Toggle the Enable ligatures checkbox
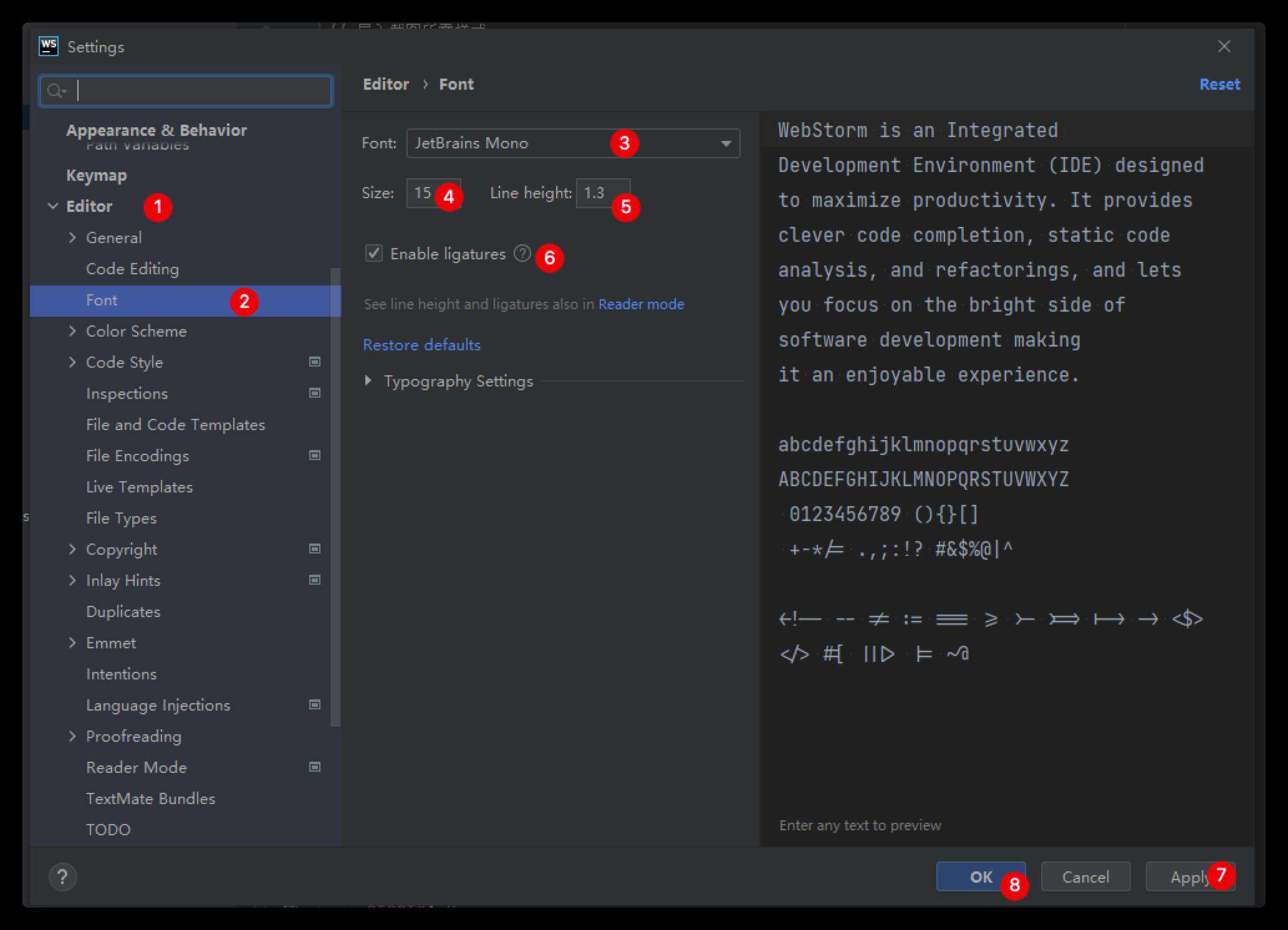Image resolution: width=1288 pixels, height=930 pixels. click(x=373, y=253)
